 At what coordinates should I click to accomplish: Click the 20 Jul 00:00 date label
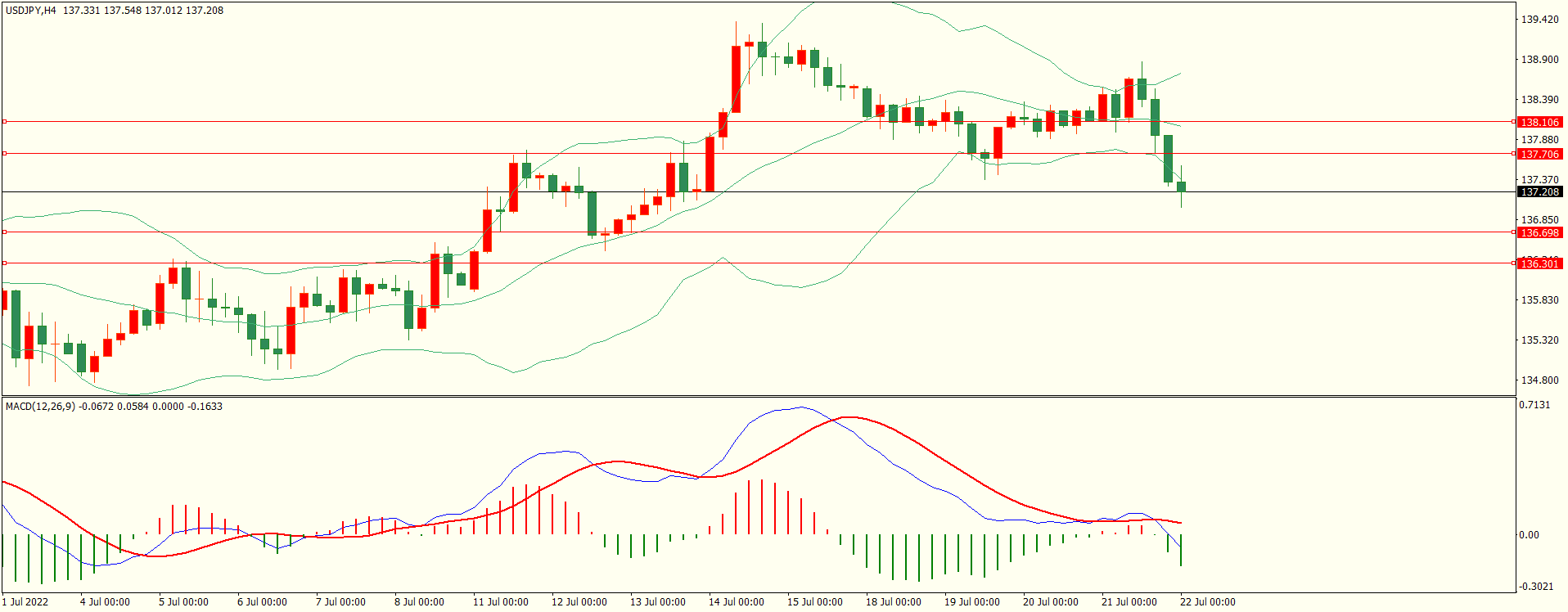pos(1051,602)
